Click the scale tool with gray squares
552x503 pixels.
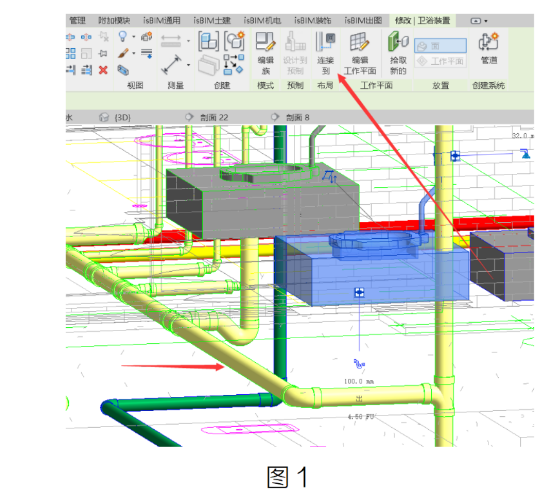(87, 54)
